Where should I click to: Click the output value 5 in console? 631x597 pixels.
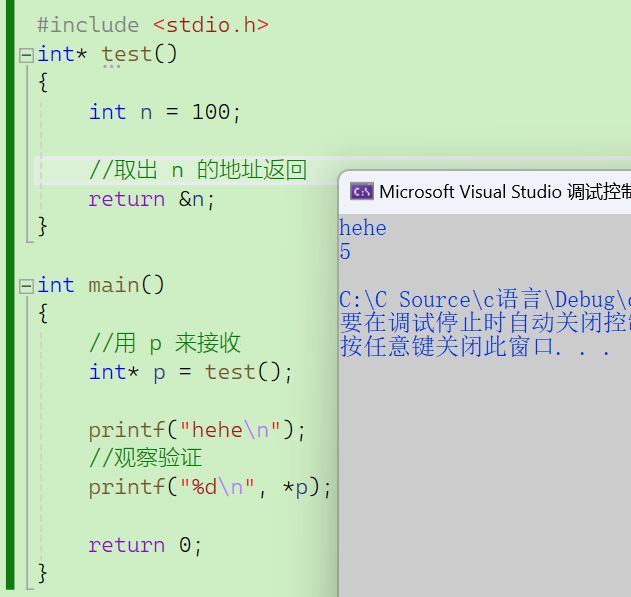[345, 252]
